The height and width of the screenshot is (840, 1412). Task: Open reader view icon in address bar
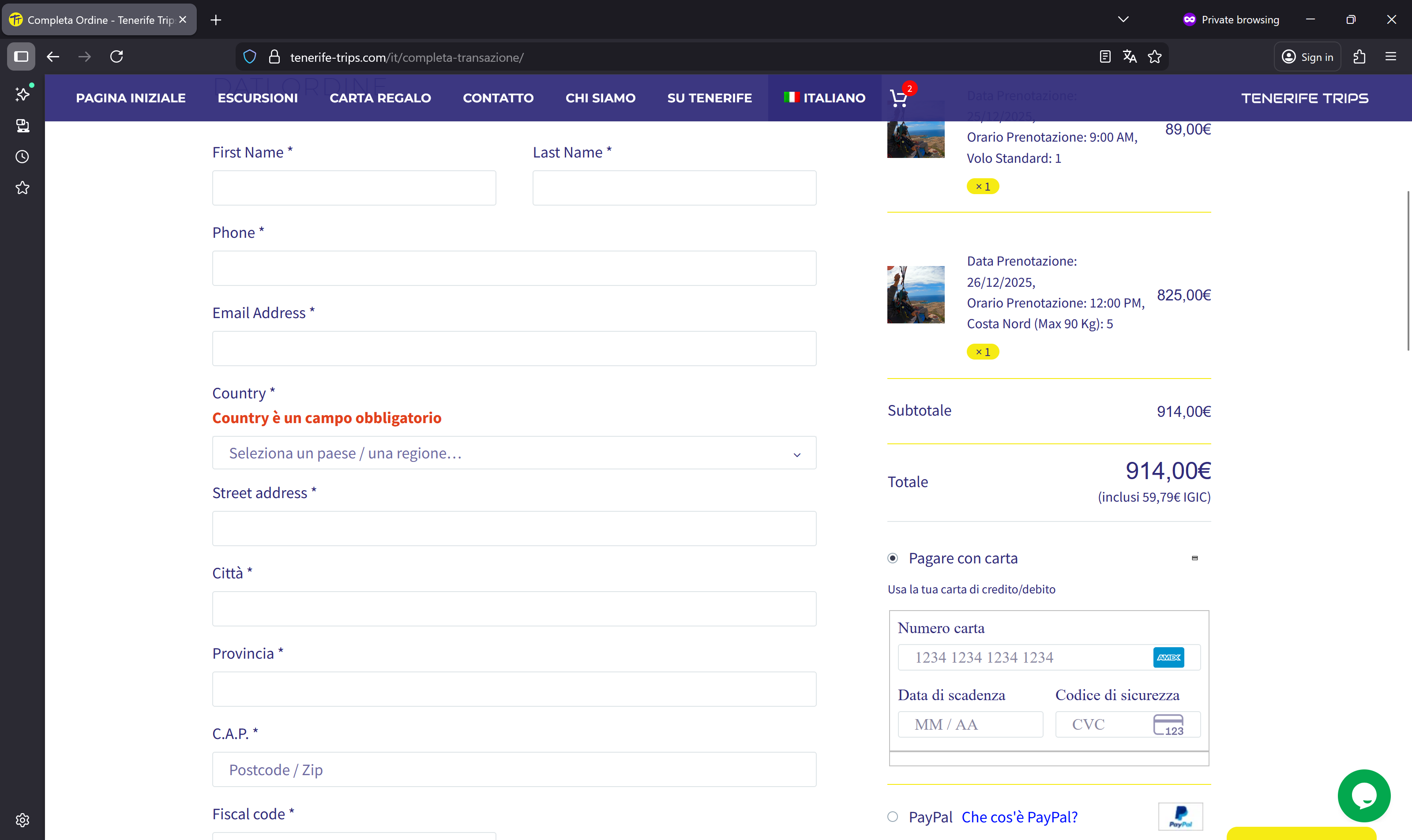[x=1104, y=56]
